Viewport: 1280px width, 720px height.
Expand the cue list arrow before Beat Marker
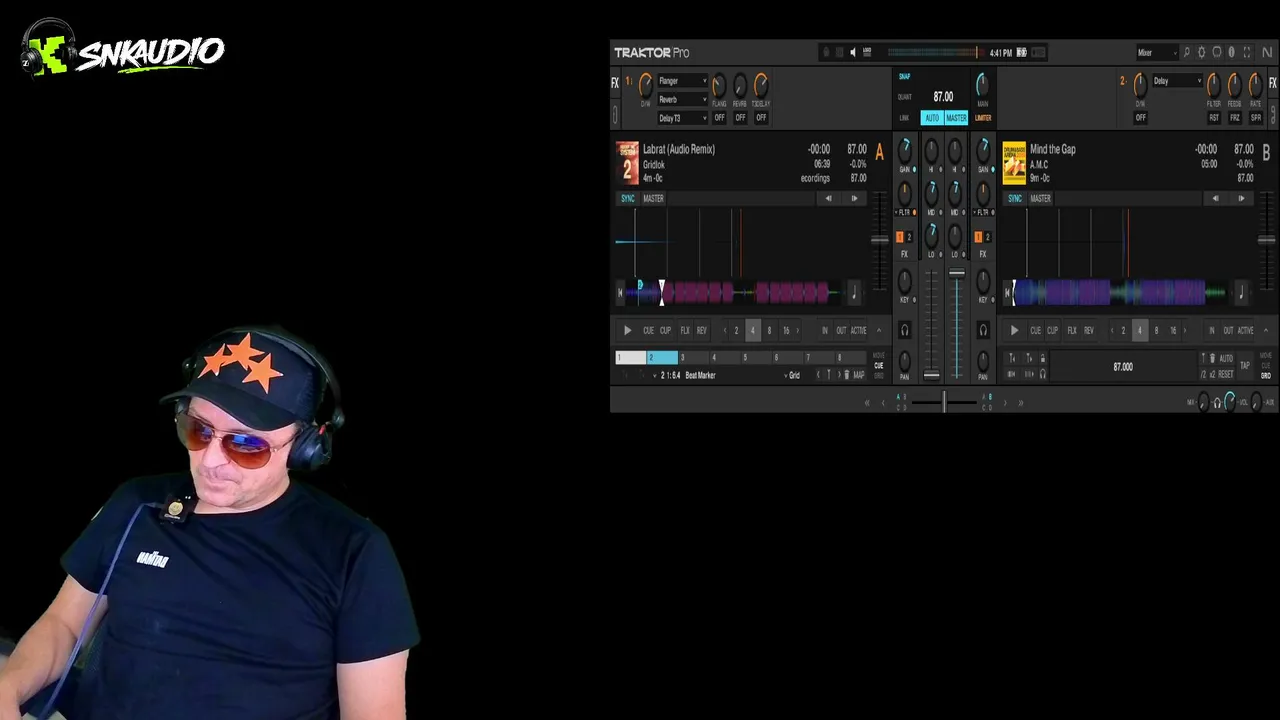(655, 375)
